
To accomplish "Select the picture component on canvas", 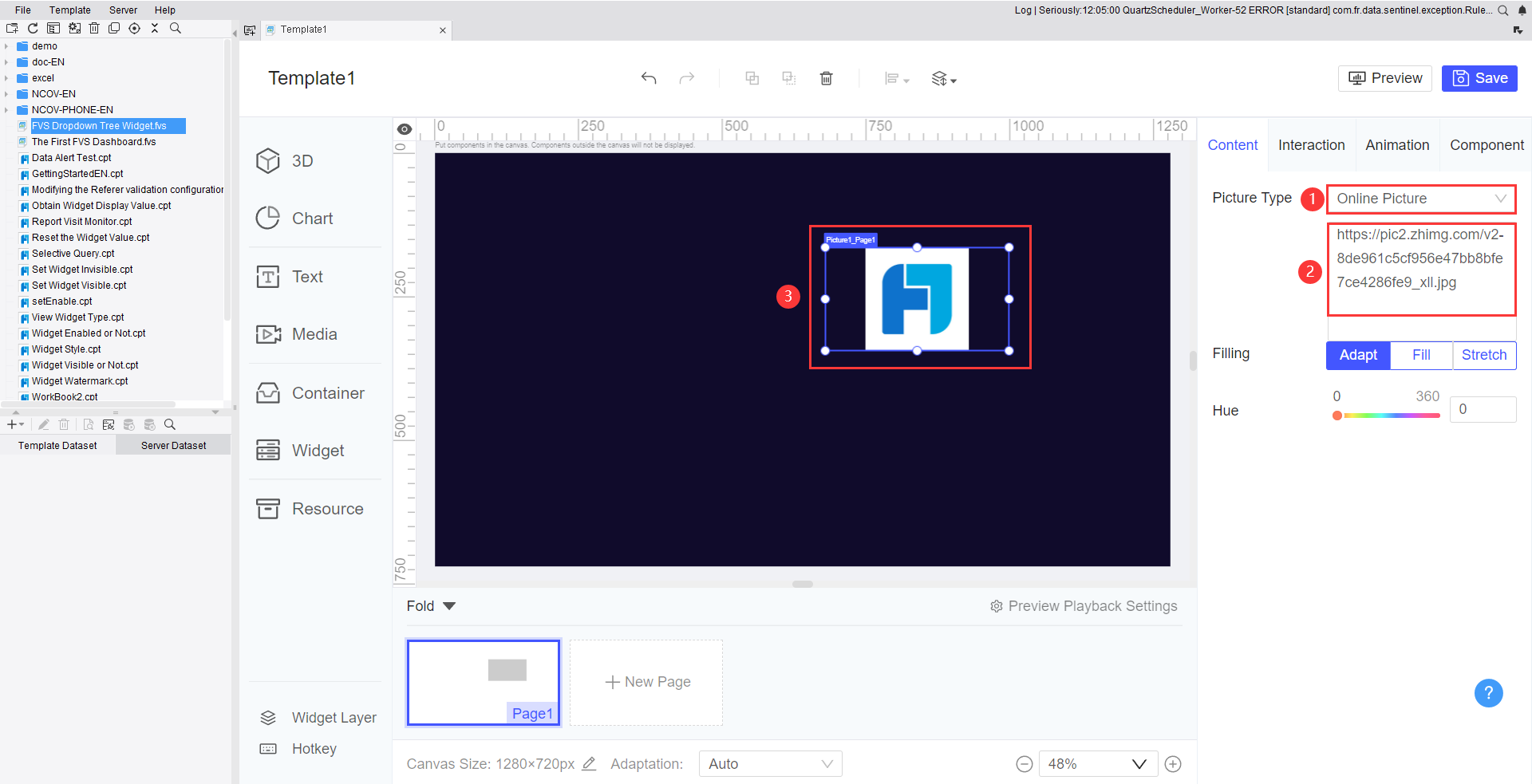I will pos(917,299).
